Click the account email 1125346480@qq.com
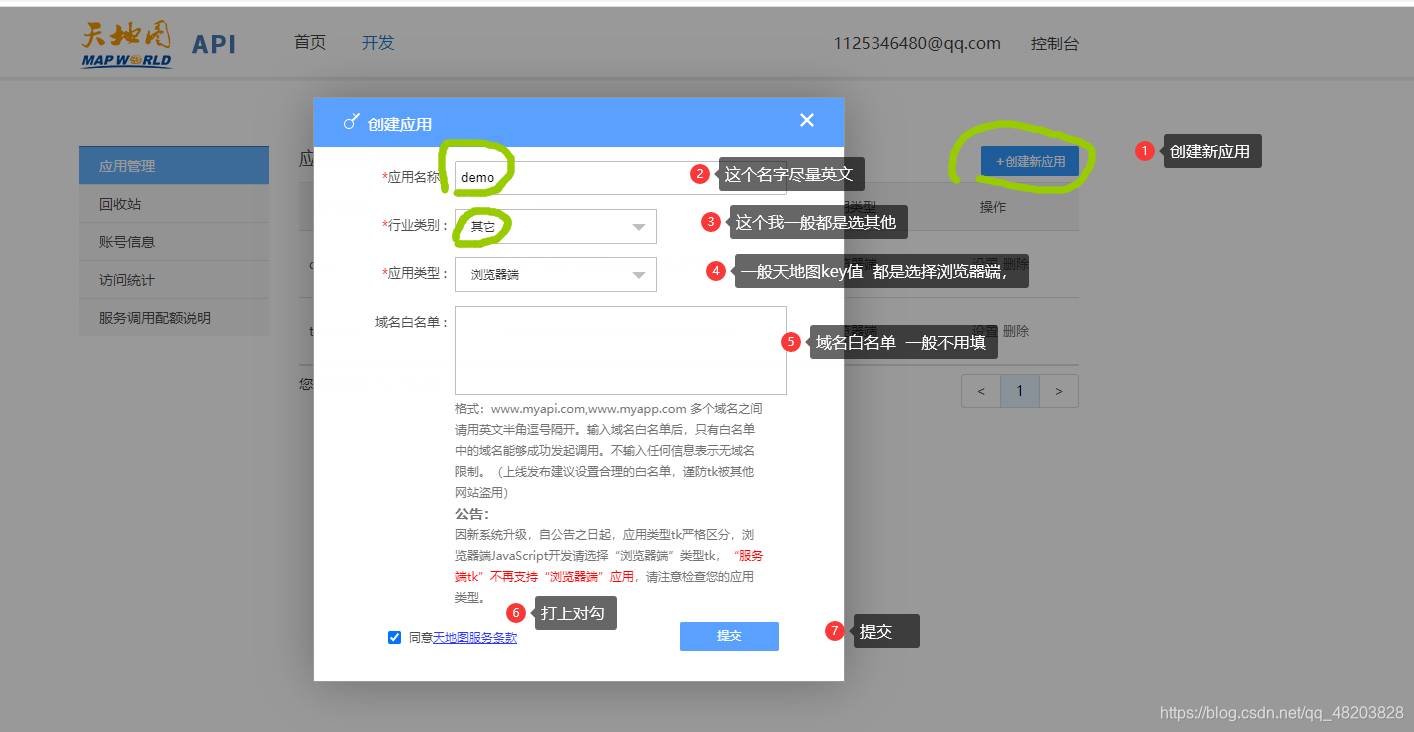This screenshot has width=1414, height=732. 917,44
